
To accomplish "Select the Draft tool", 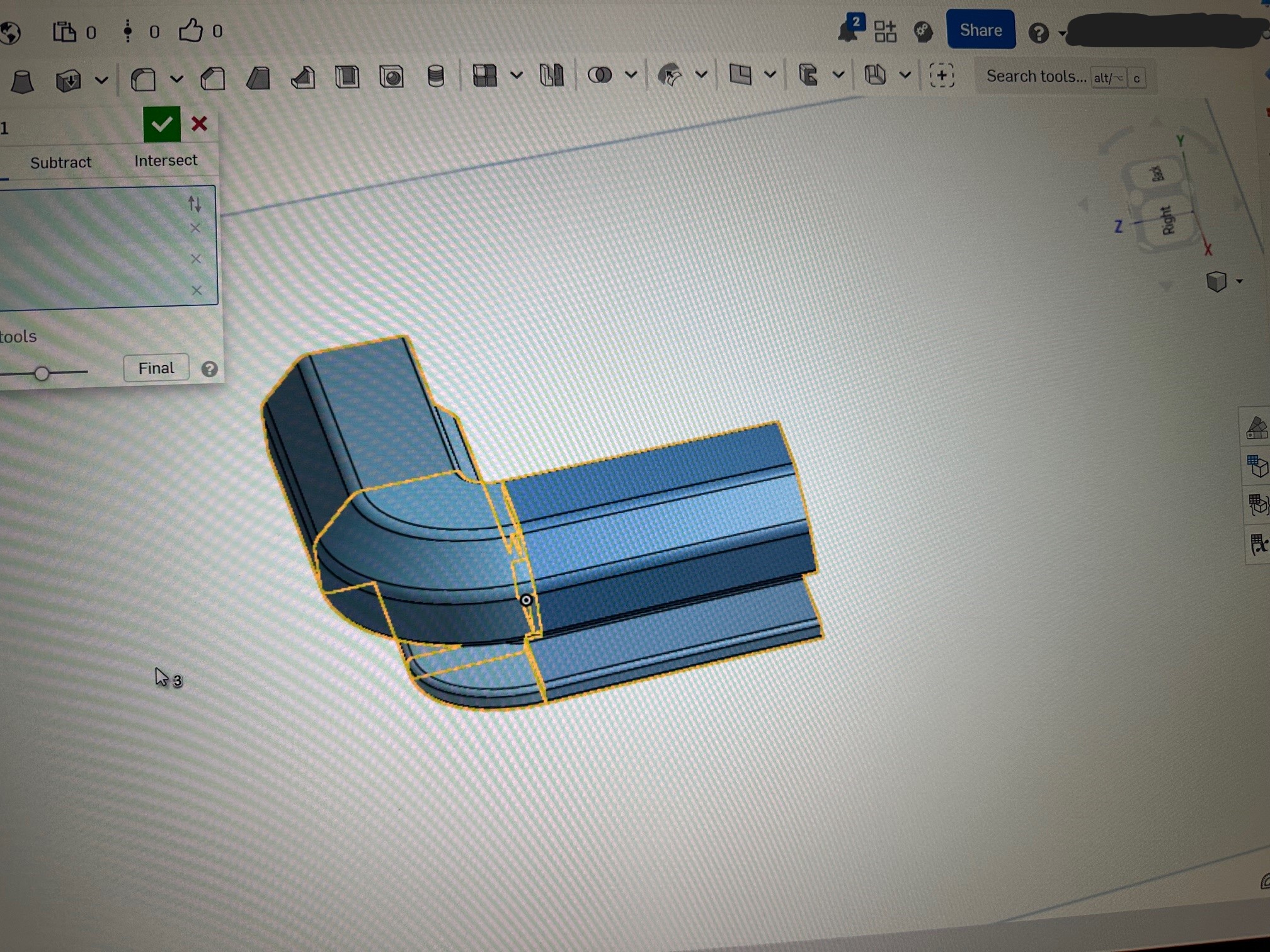I will click(258, 79).
